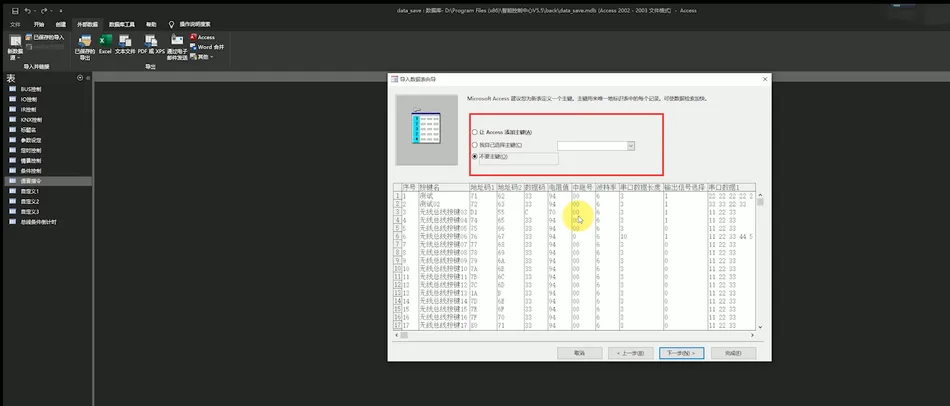The image size is (950, 406).
Task: Click the preview table horizontal scroll right arrow
Action: (x=752, y=334)
